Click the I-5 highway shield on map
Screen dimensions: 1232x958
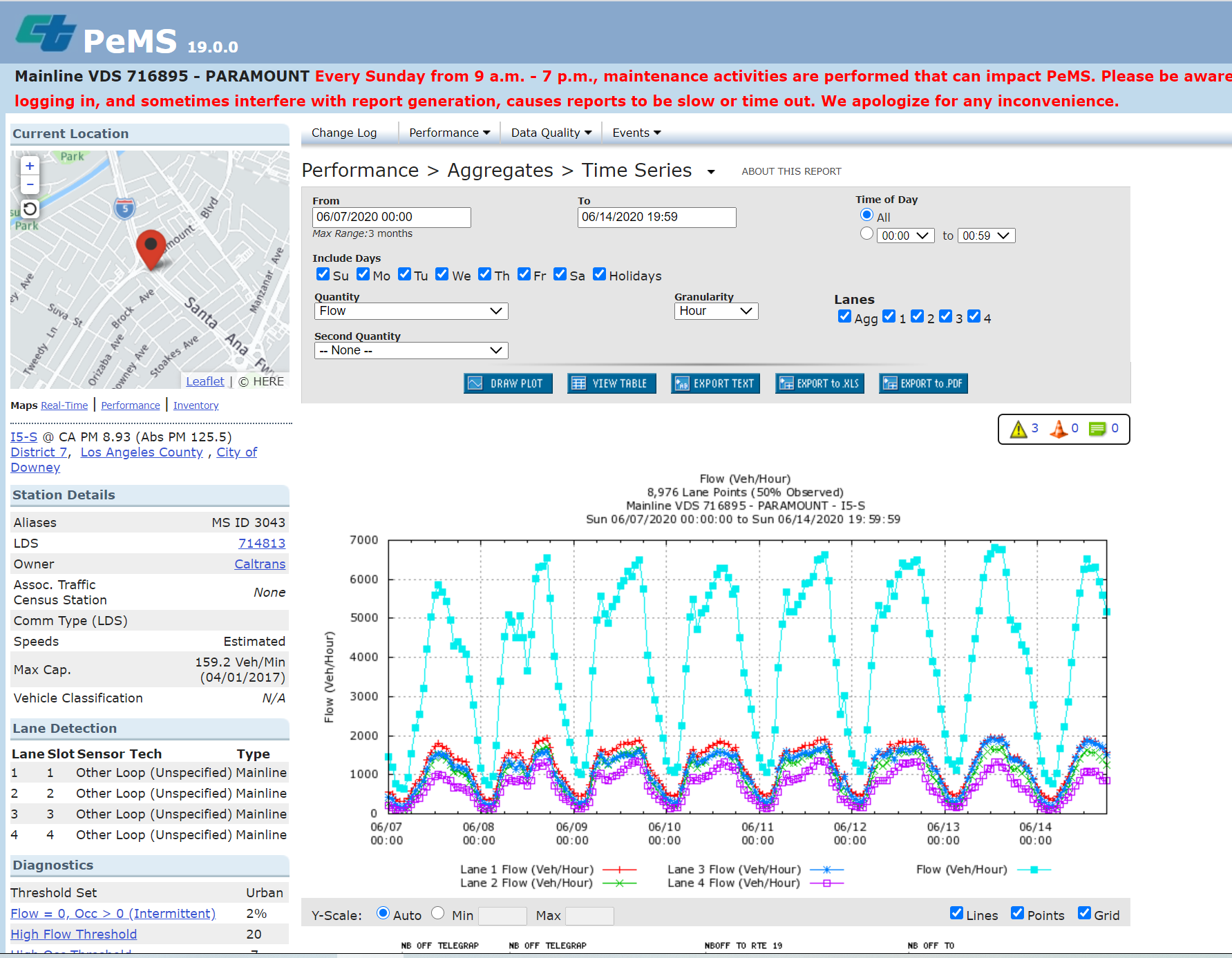[x=124, y=207]
